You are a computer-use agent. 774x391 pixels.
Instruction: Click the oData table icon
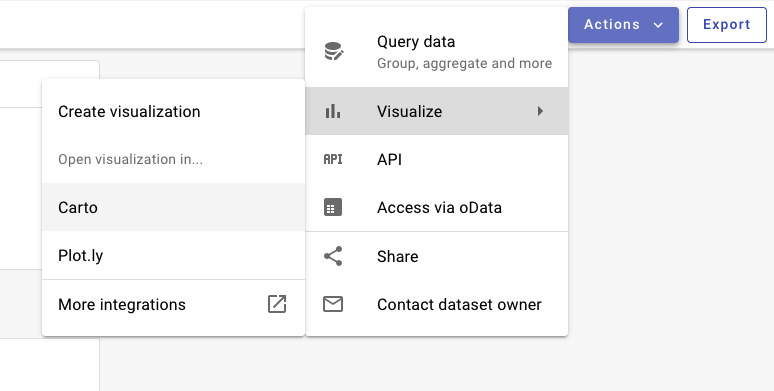[x=333, y=207]
